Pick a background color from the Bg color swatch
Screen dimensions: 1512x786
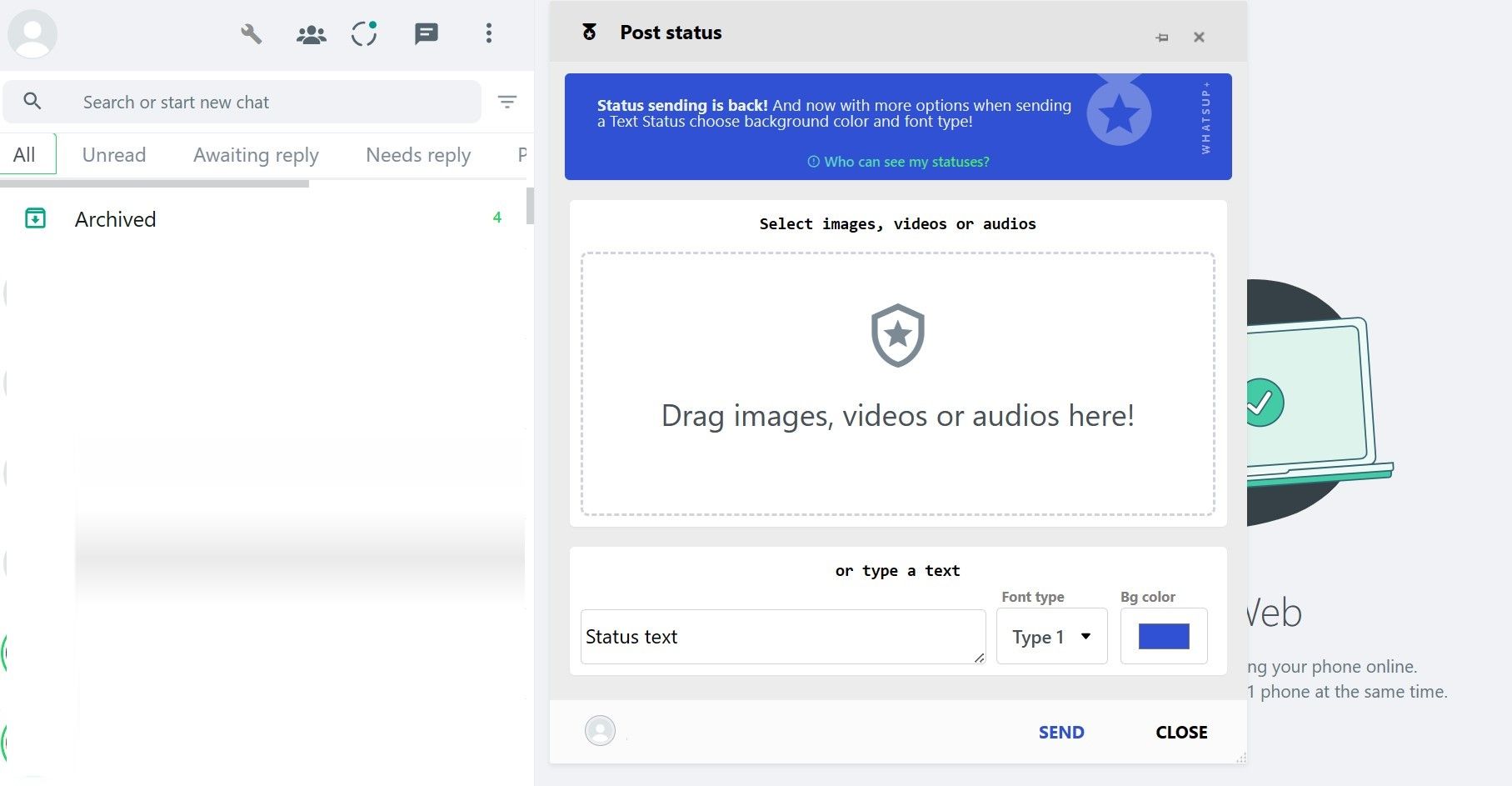coord(1164,635)
